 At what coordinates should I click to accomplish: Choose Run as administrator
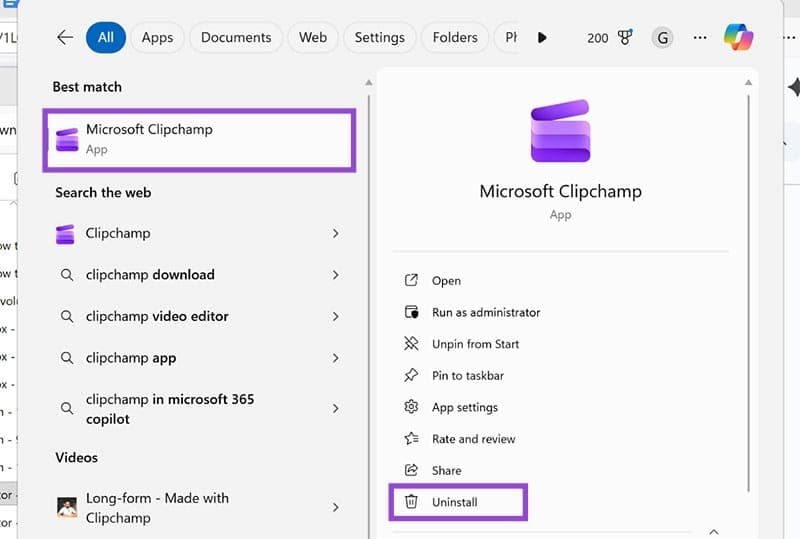point(485,312)
